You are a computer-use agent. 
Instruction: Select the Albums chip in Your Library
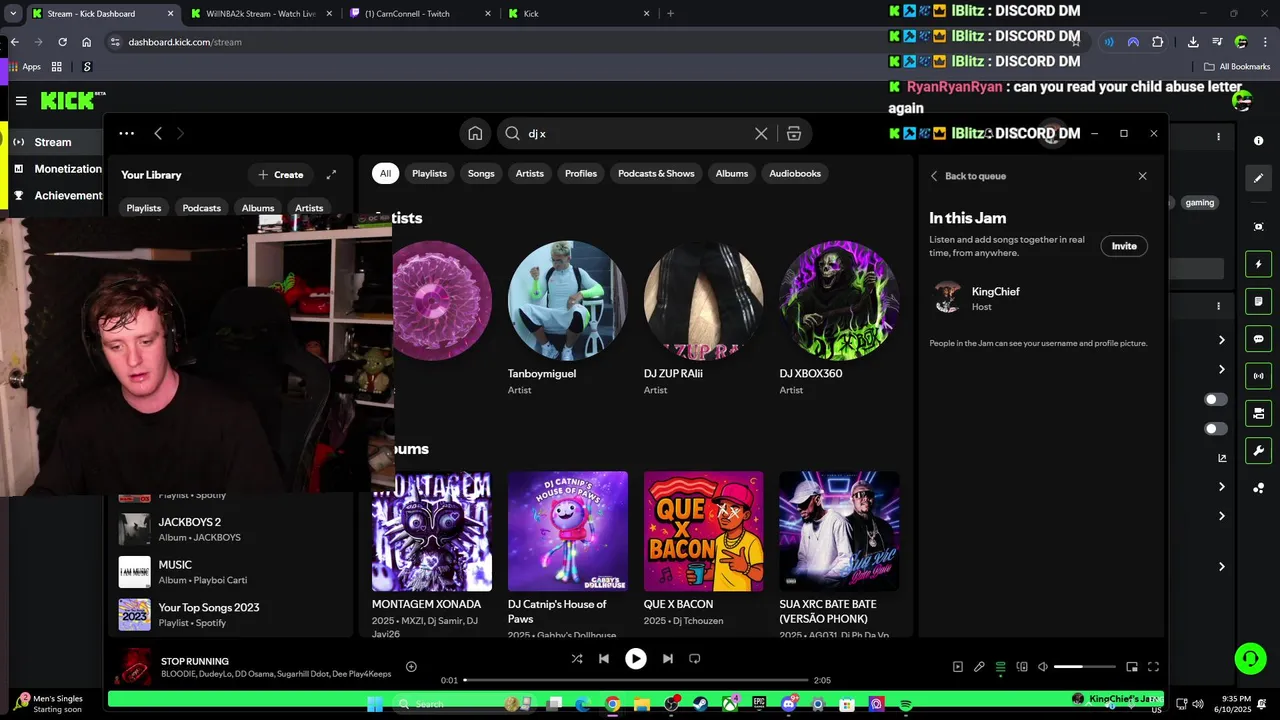258,208
